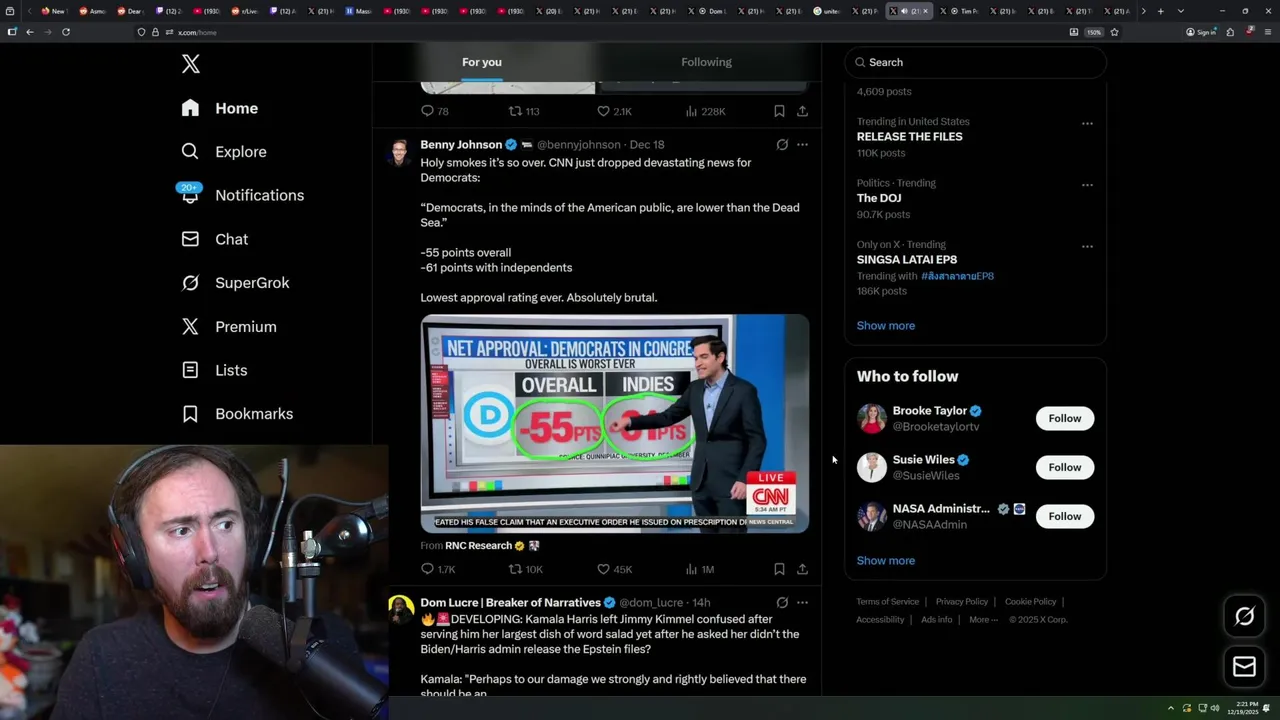Open the RNC Research source link
This screenshot has width=1280, height=720.
click(478, 546)
